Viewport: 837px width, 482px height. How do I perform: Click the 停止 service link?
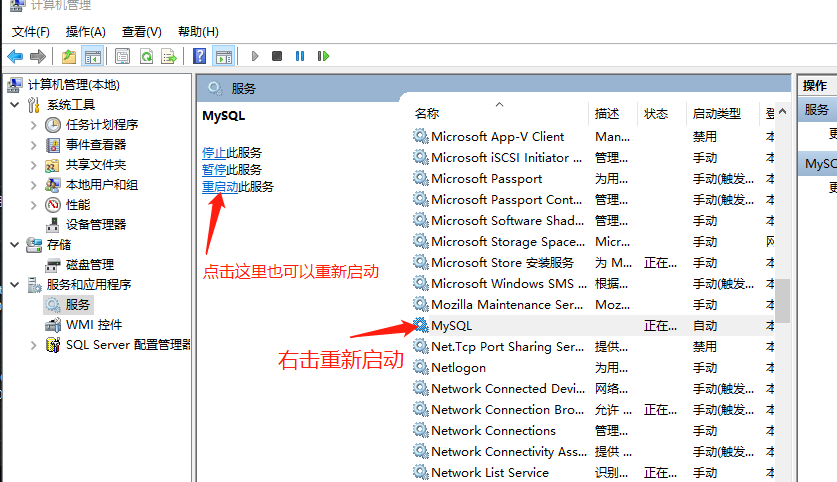tap(214, 153)
